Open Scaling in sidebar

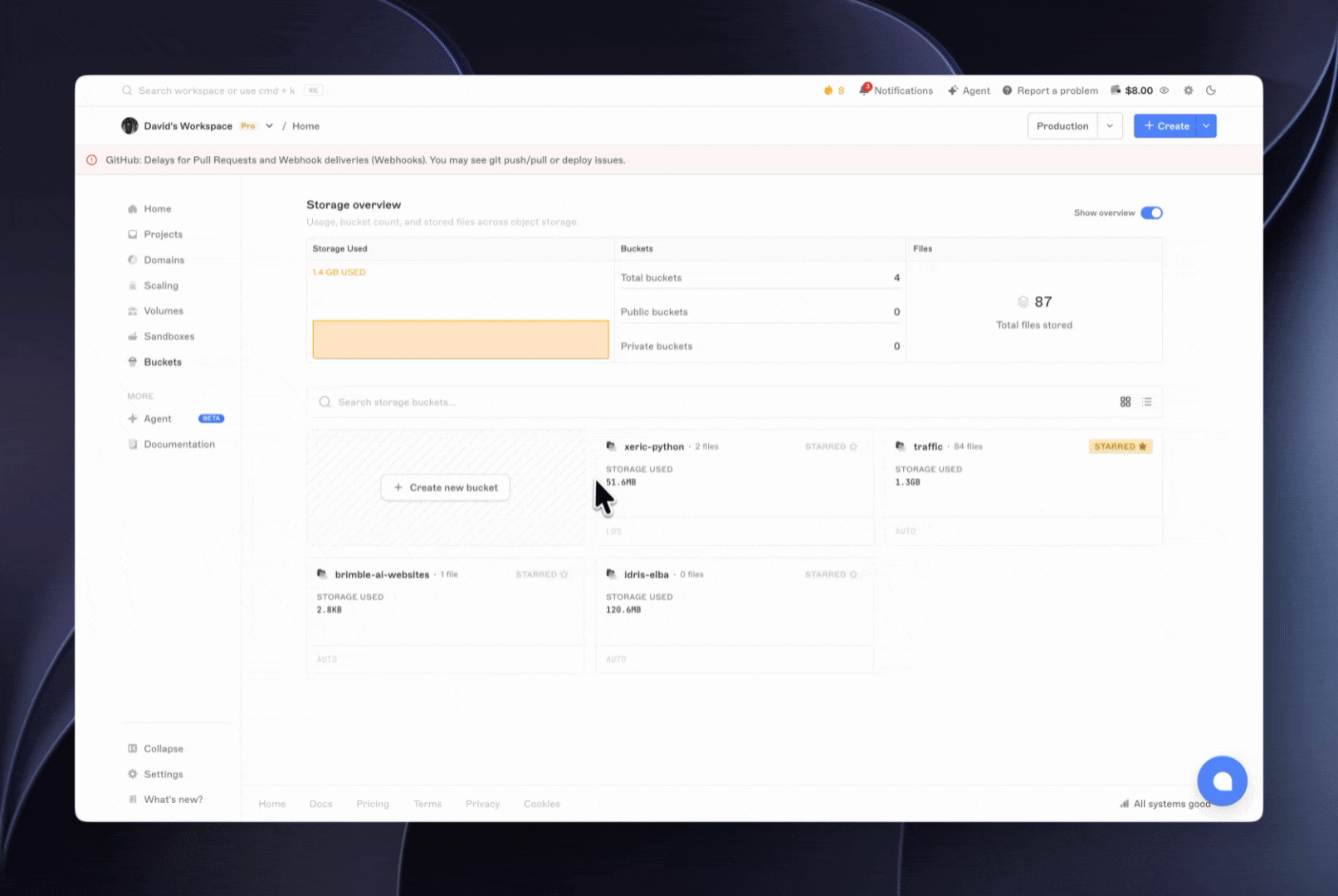[153, 285]
